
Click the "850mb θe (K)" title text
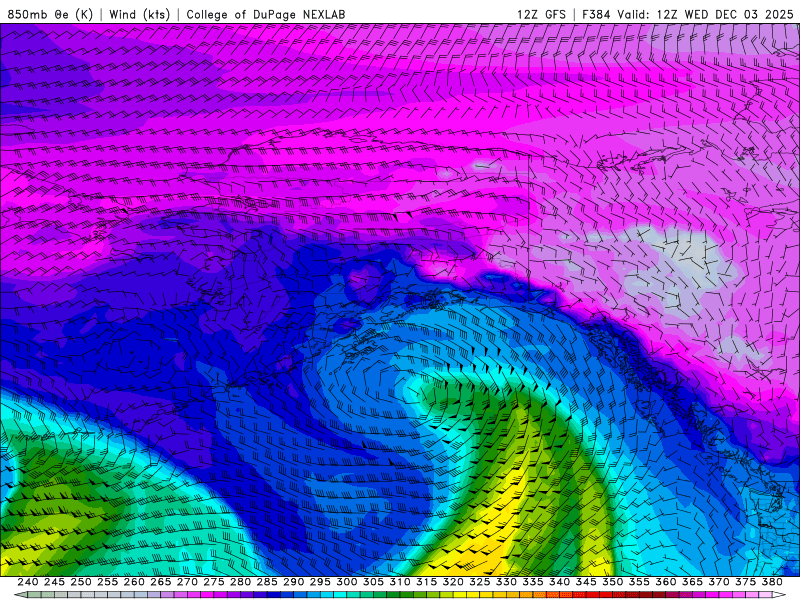(50, 14)
